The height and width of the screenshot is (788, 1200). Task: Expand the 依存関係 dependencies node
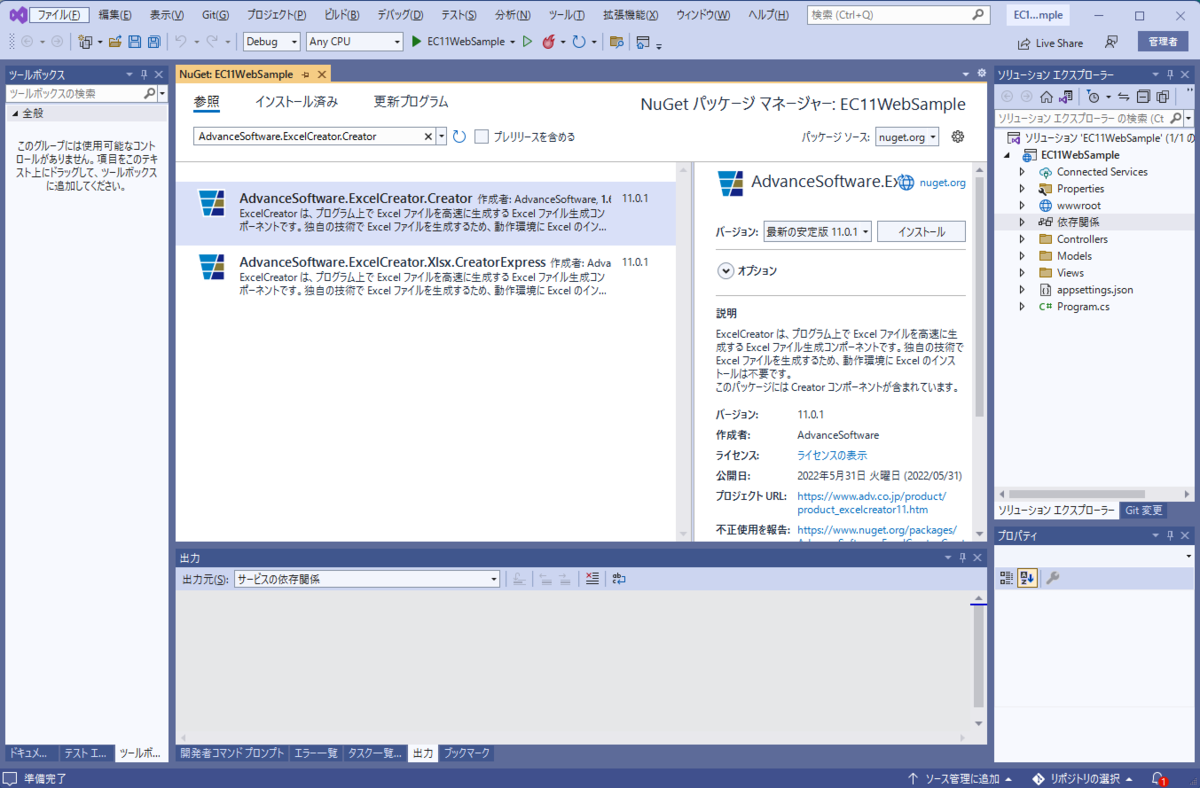point(1022,222)
